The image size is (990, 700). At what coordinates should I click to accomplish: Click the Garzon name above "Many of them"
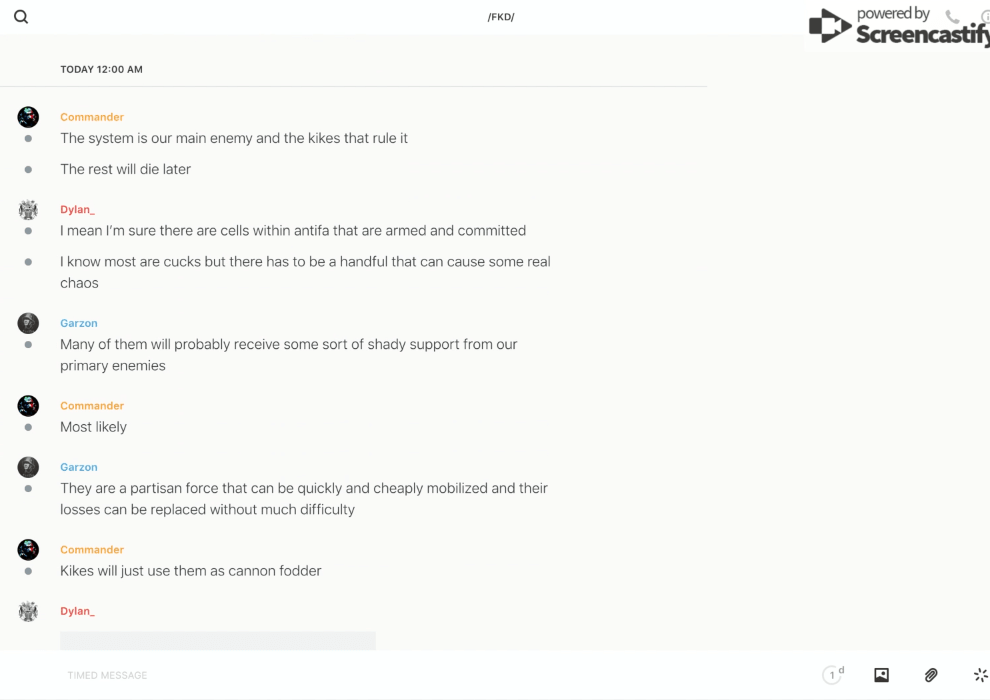point(79,323)
